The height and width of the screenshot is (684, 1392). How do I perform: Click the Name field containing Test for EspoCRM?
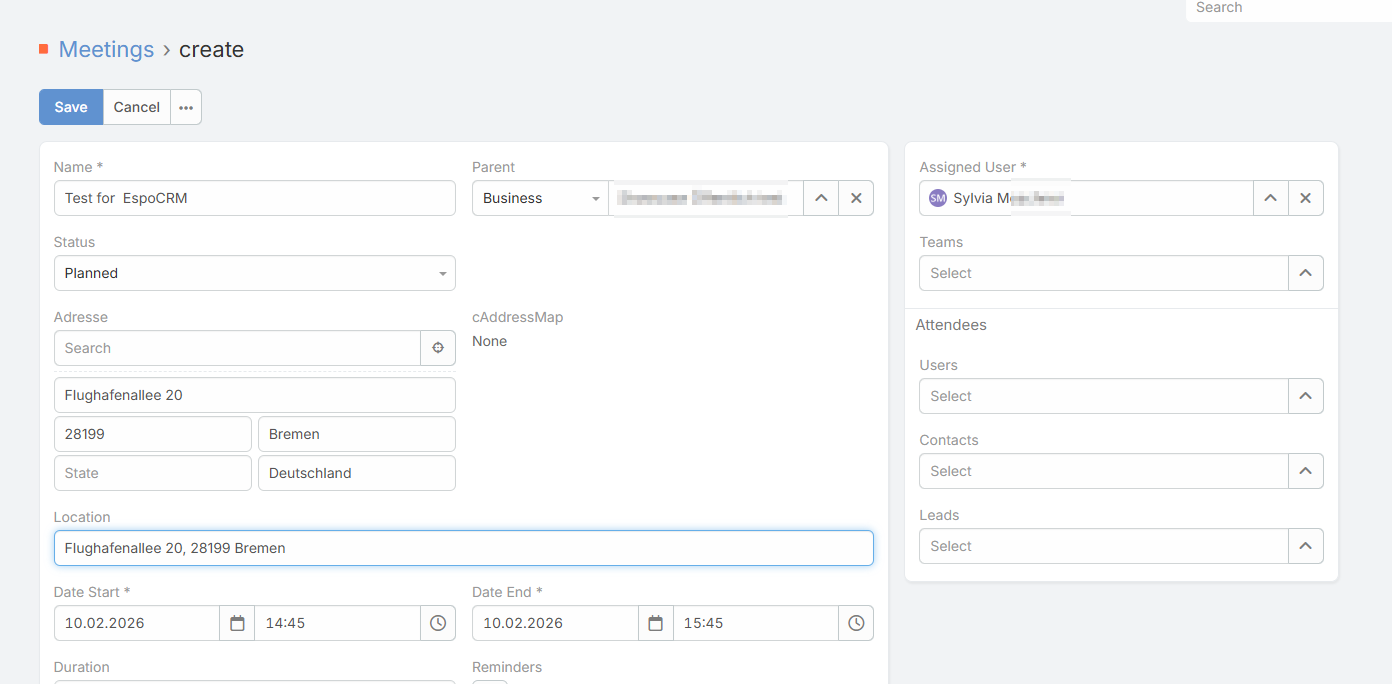(254, 198)
